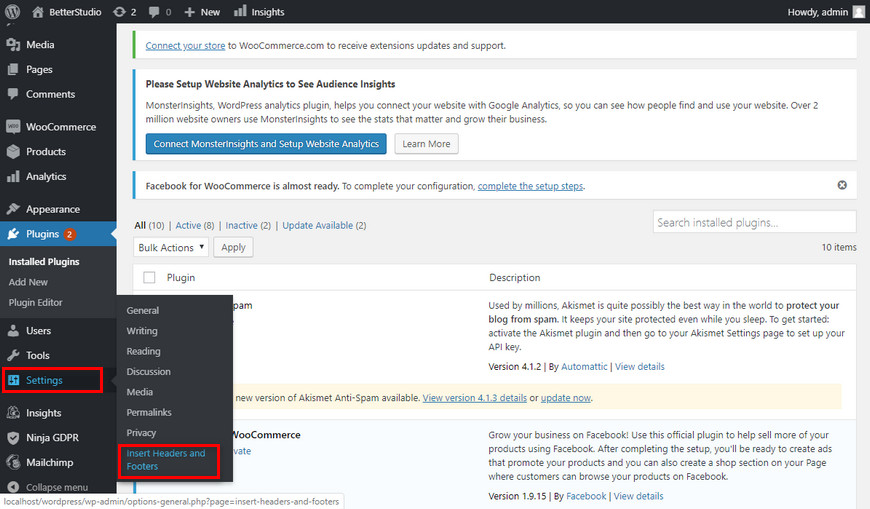Click the Products box icon in sidebar

(x=13, y=152)
